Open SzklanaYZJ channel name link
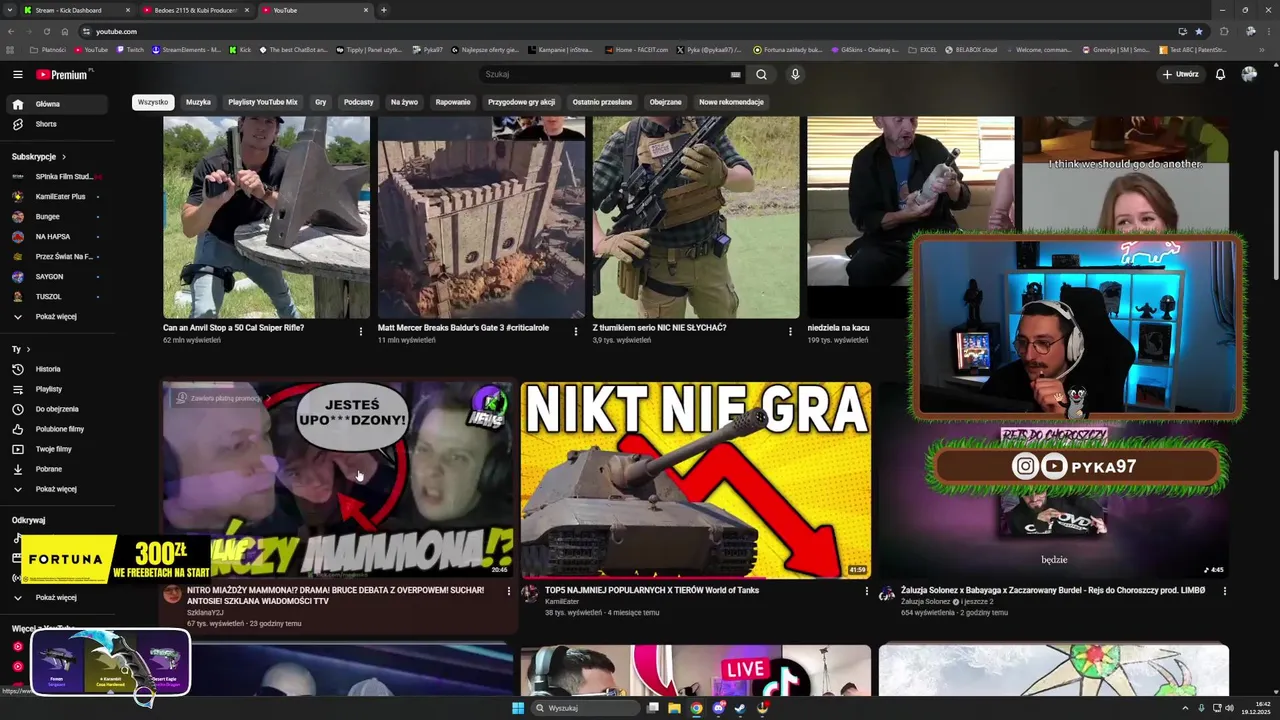 pyautogui.click(x=205, y=612)
